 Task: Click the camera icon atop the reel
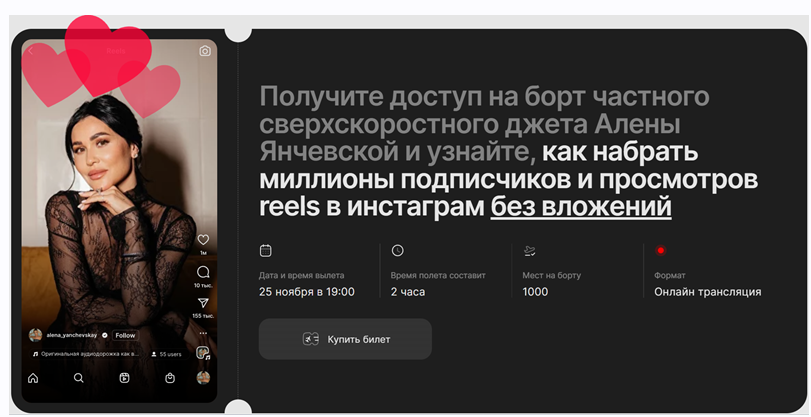(205, 51)
